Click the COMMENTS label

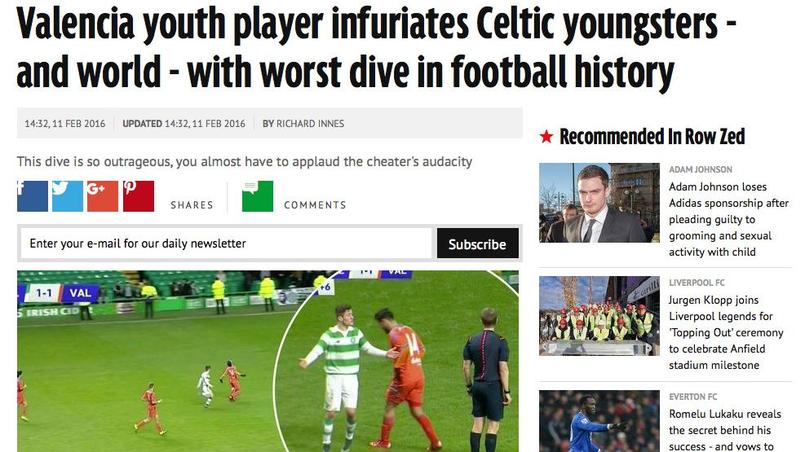click(315, 205)
